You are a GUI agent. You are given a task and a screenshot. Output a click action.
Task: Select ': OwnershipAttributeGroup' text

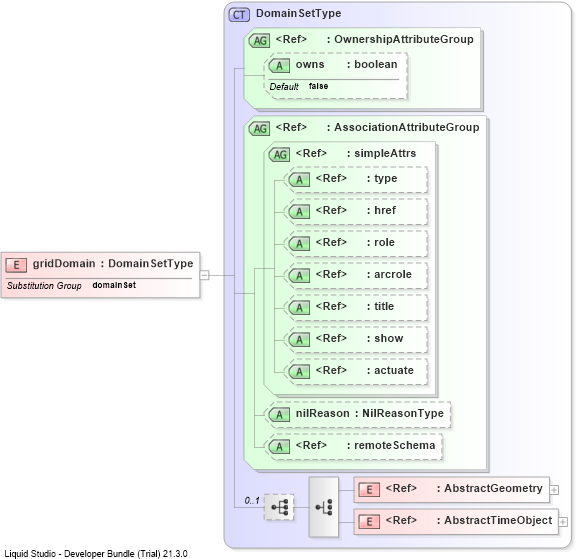(400, 39)
